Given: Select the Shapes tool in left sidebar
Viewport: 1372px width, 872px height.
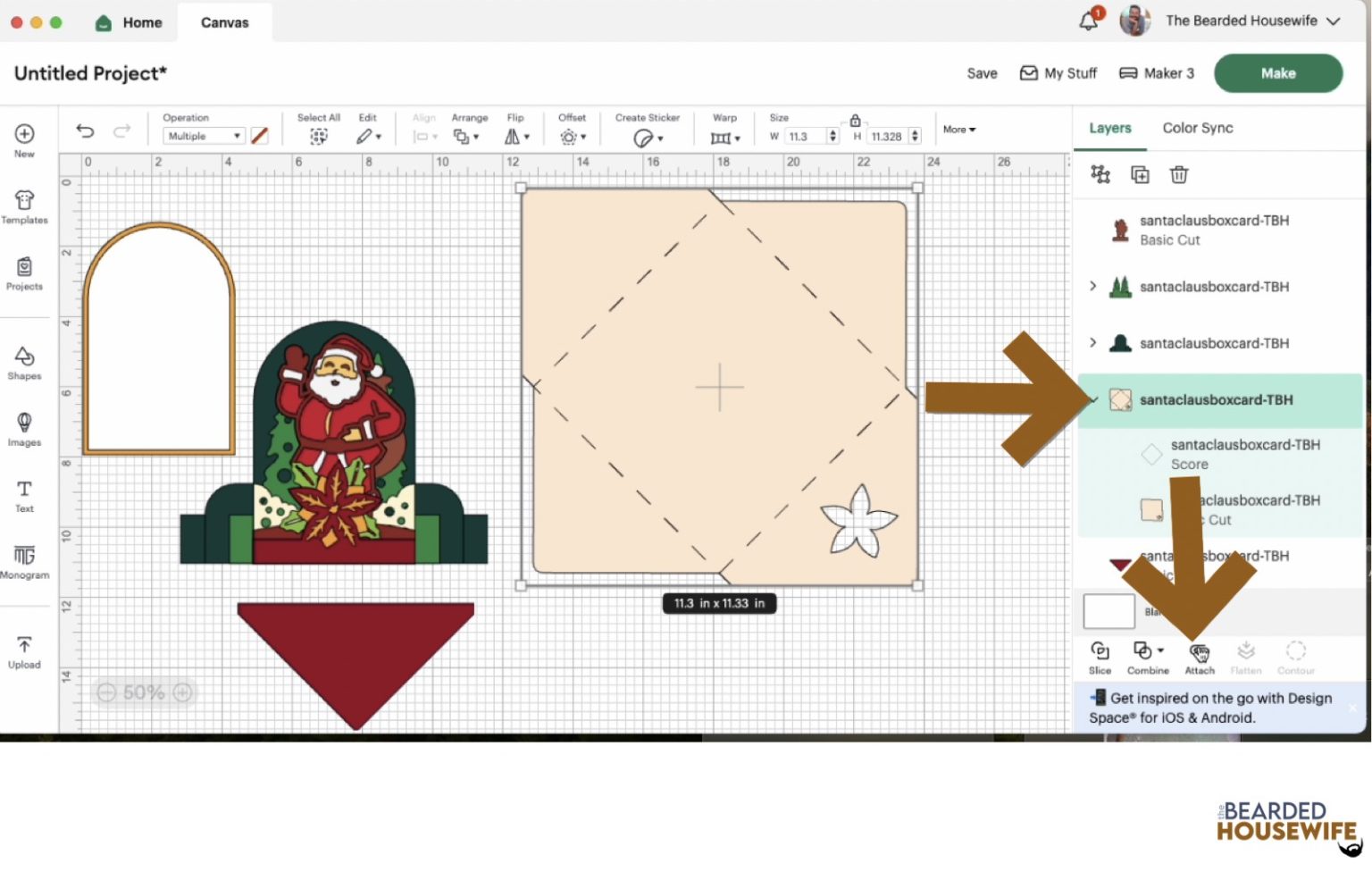Looking at the screenshot, I should [x=24, y=362].
